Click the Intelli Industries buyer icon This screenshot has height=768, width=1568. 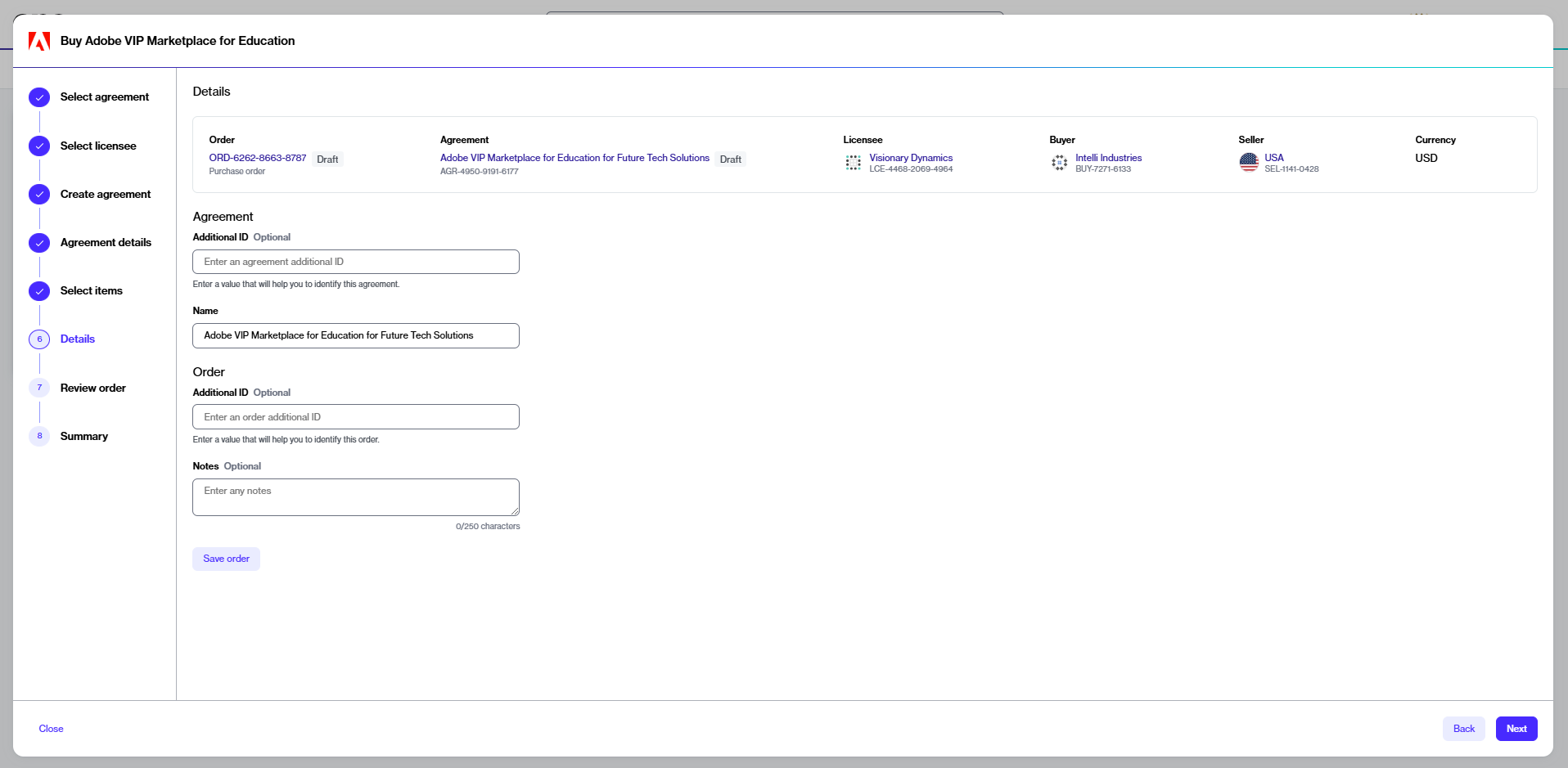point(1059,163)
